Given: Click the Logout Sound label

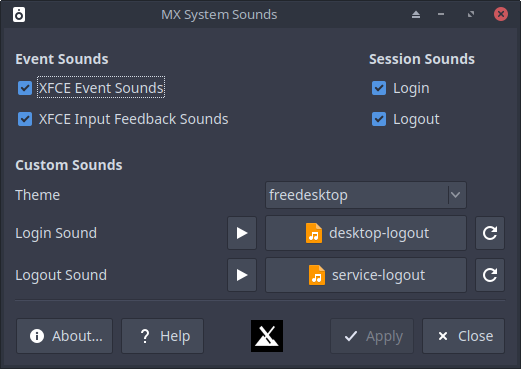Looking at the screenshot, I should coord(61,275).
